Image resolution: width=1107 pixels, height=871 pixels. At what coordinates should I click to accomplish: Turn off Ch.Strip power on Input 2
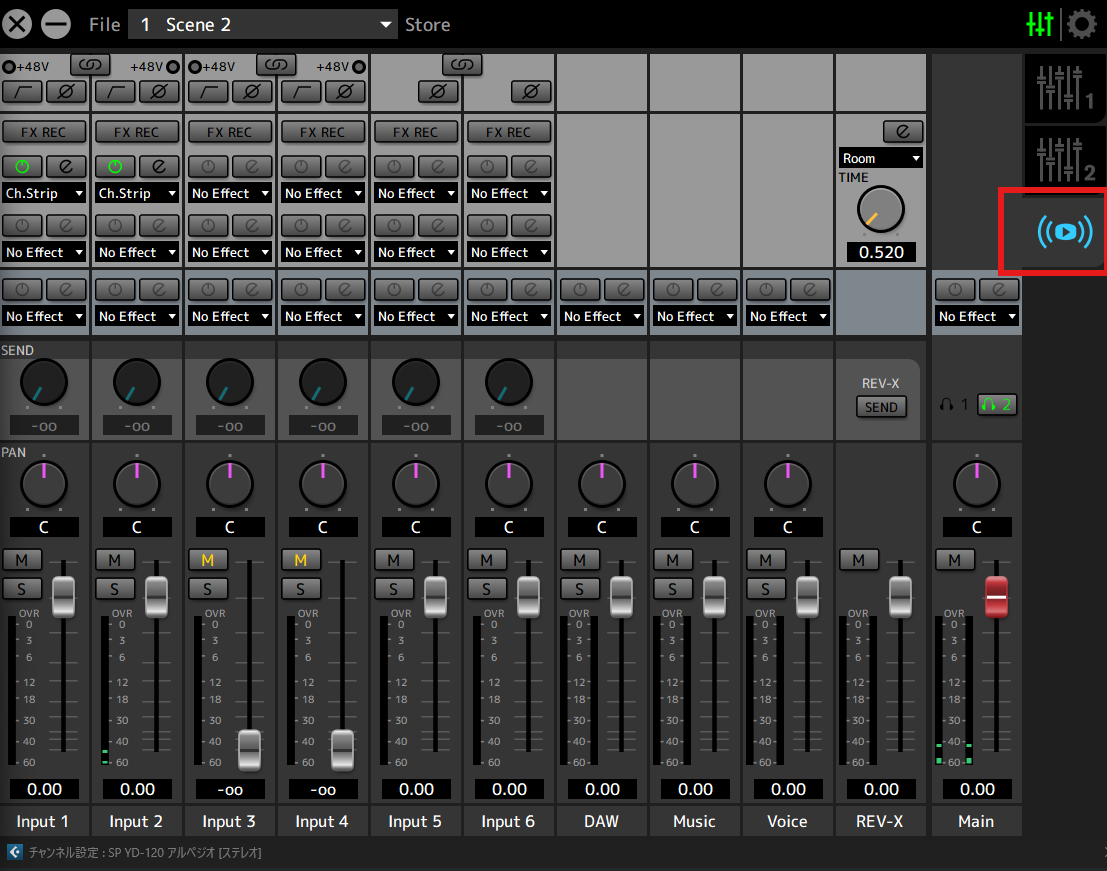[115, 167]
